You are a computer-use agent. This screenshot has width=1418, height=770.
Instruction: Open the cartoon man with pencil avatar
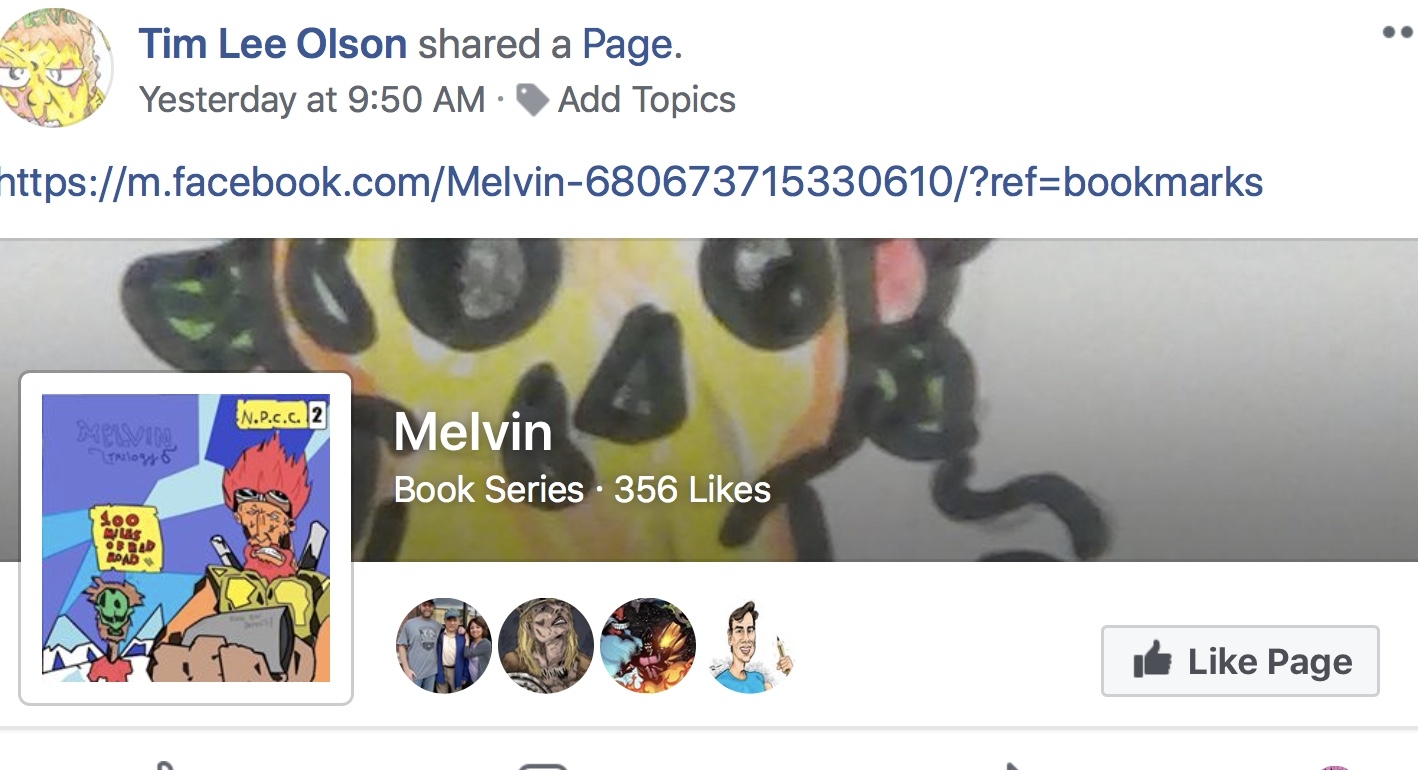tap(750, 646)
